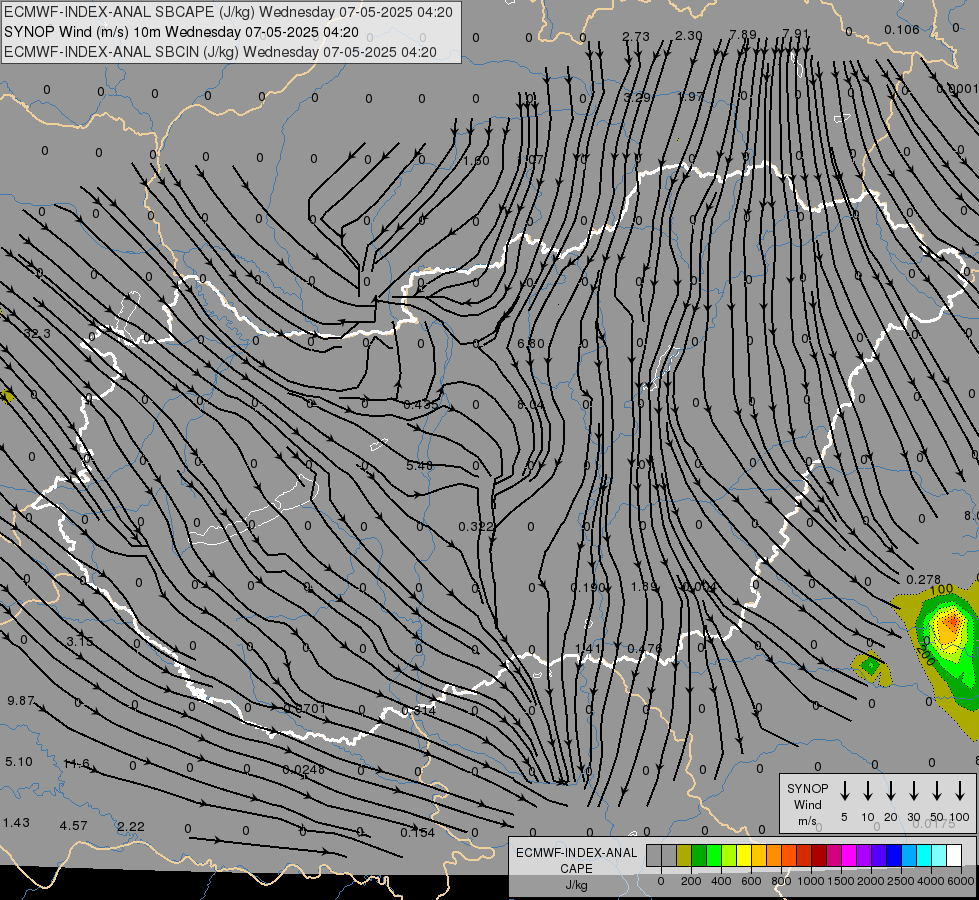The height and width of the screenshot is (900, 979).
Task: Click the 5.40 value on the map
Action: [x=419, y=466]
